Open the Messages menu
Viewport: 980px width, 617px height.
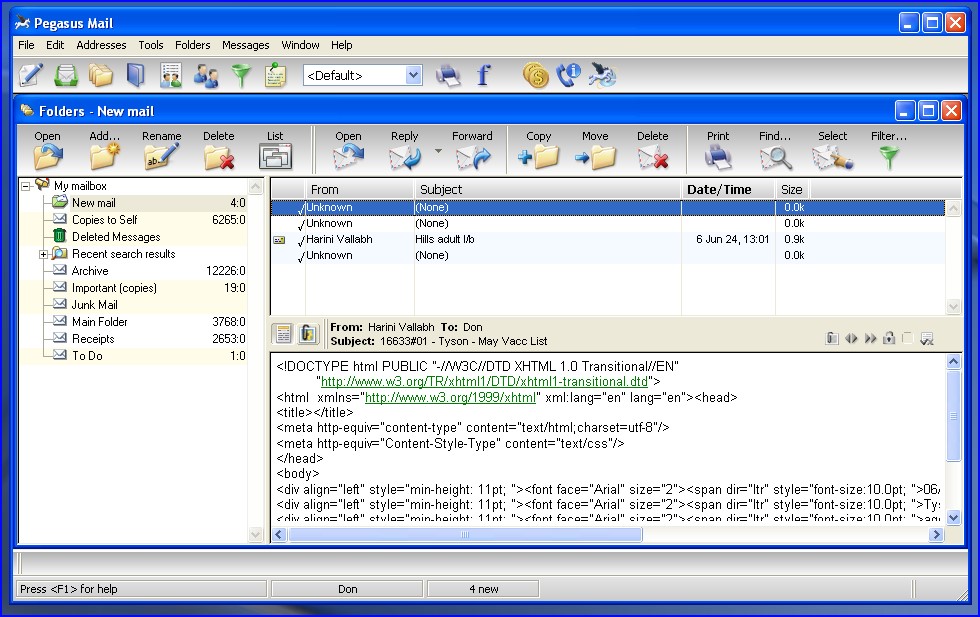point(245,45)
